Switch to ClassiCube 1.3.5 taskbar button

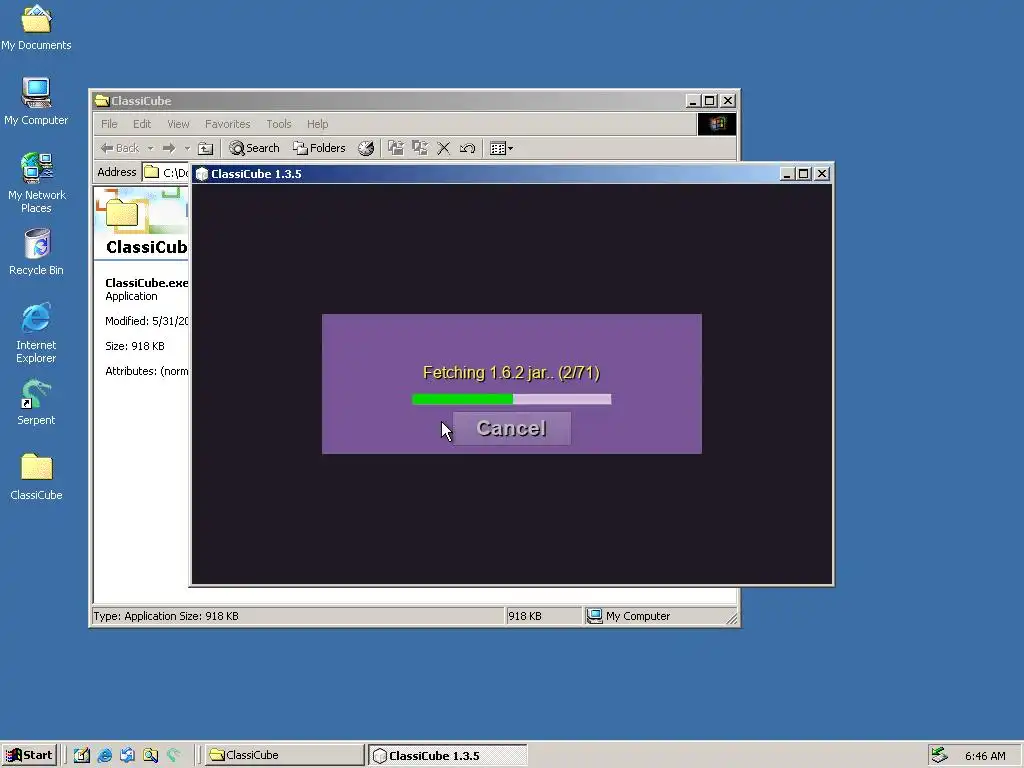pos(448,755)
